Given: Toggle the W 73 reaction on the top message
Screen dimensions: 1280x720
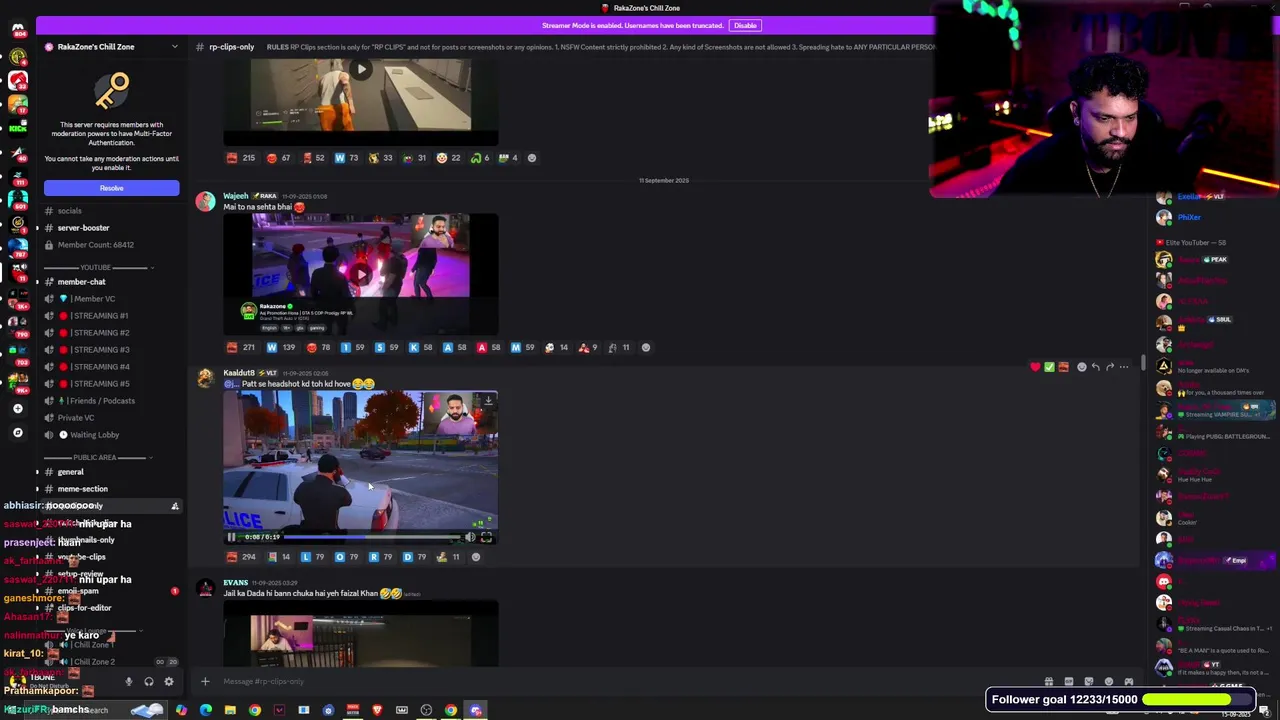Looking at the screenshot, I should (x=346, y=158).
